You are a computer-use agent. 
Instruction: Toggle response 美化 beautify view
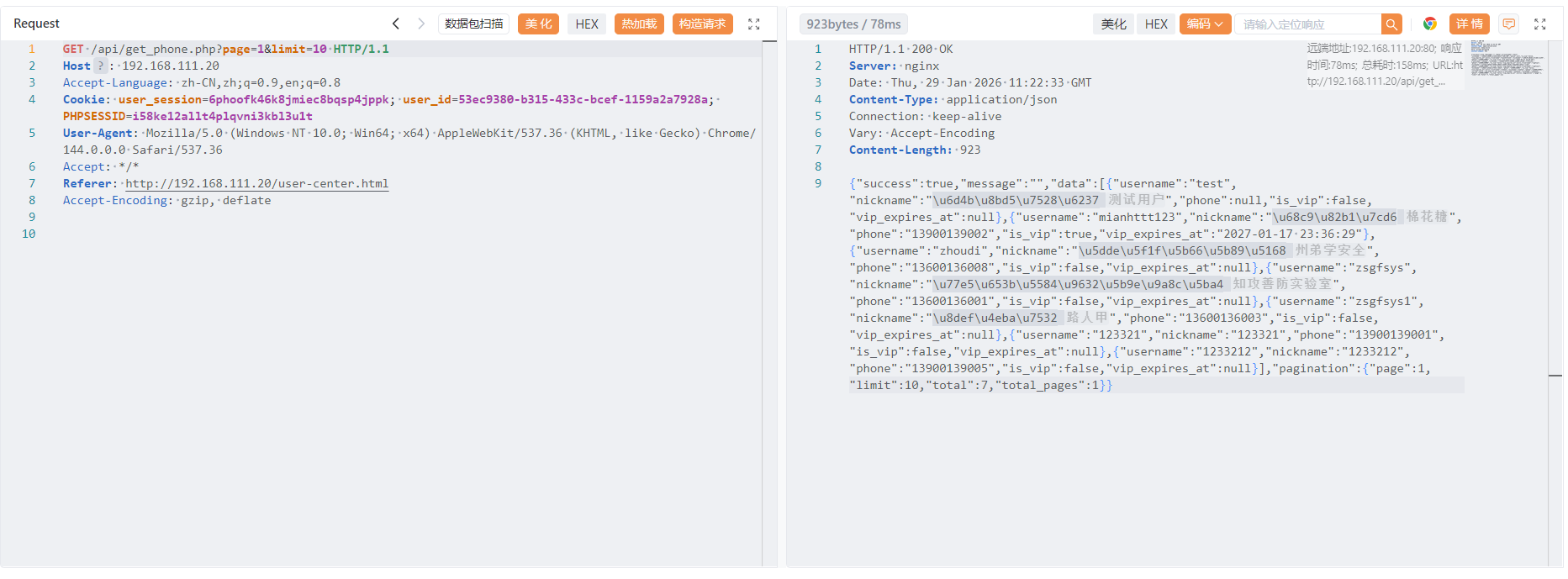[1113, 24]
